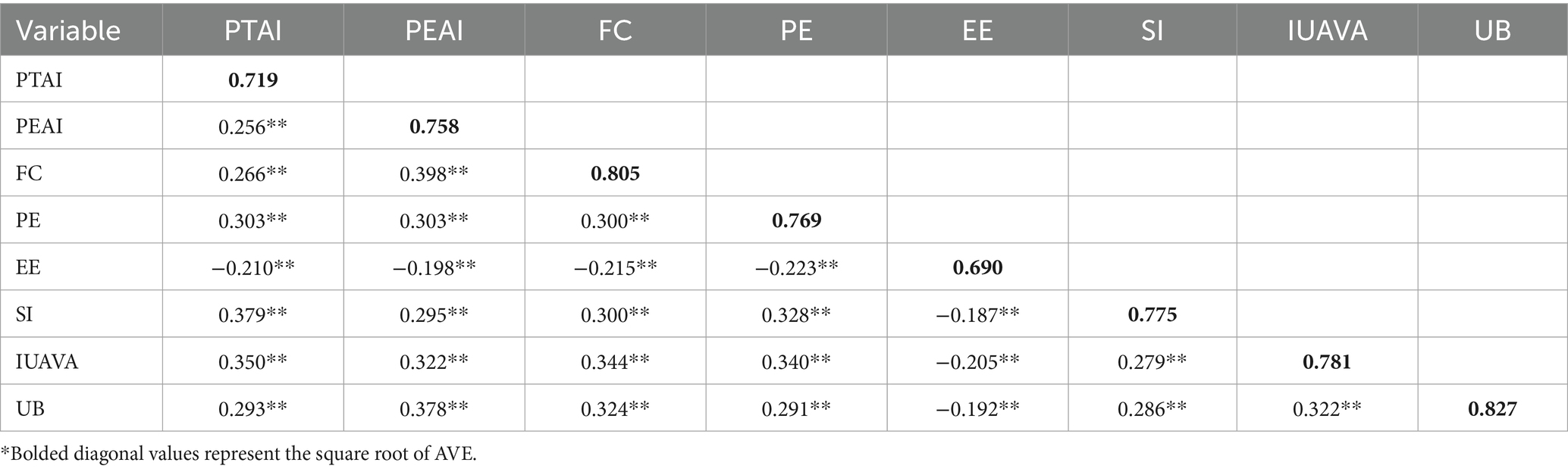This screenshot has width=1568, height=472.
Task: Click the IUAVA column header
Action: click(1327, 30)
